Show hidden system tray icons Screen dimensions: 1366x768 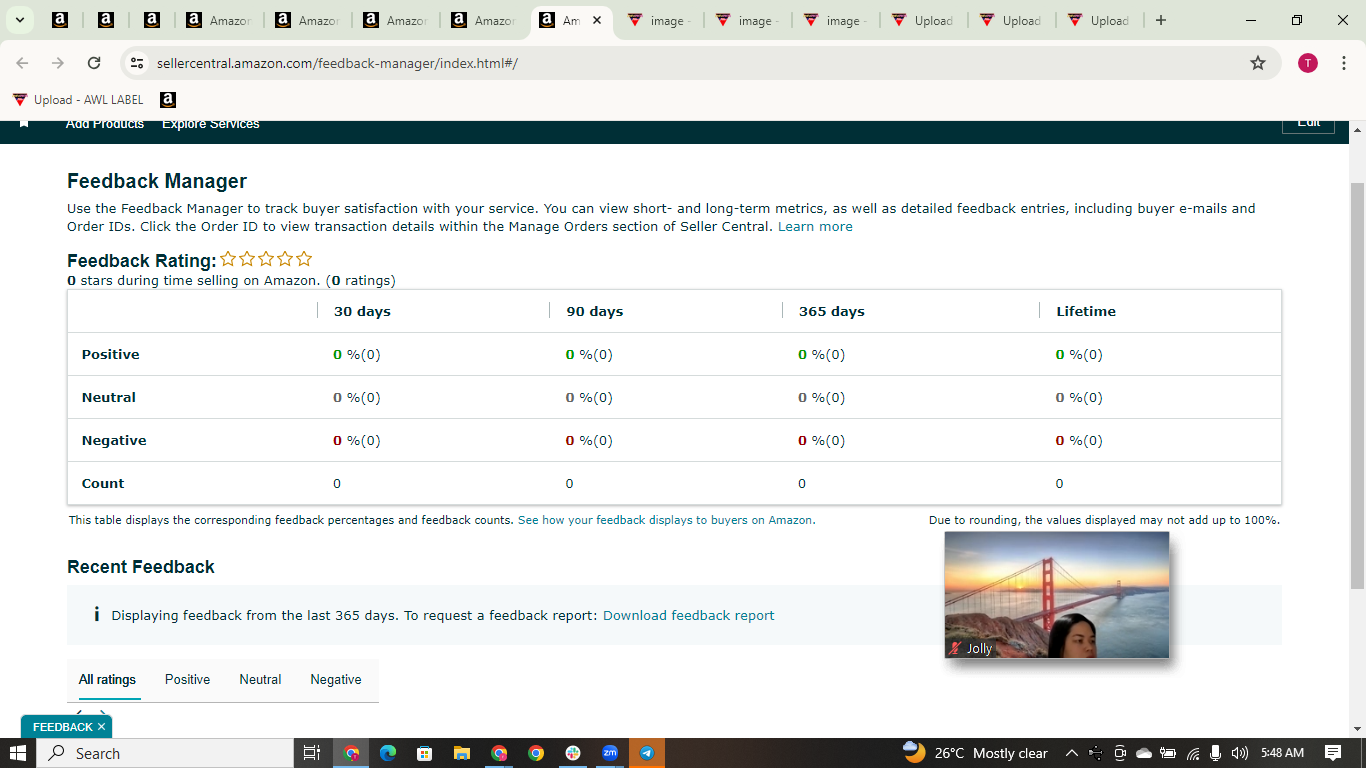point(1071,753)
